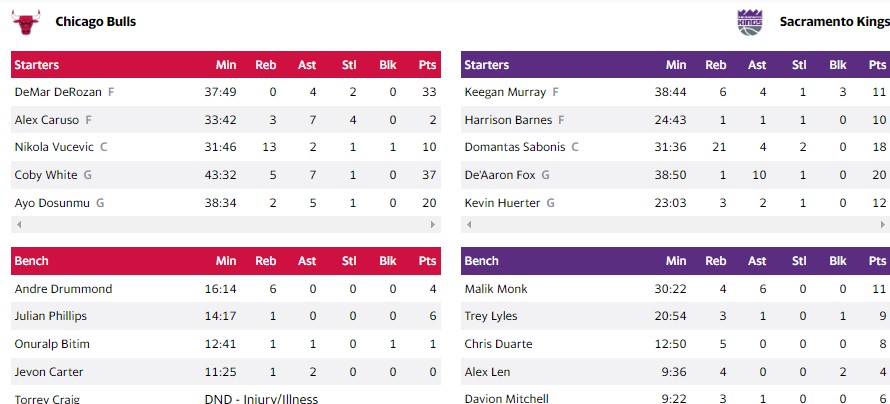Select Andre Drummond in Bulls bench
The width and height of the screenshot is (890, 404).
pos(63,289)
